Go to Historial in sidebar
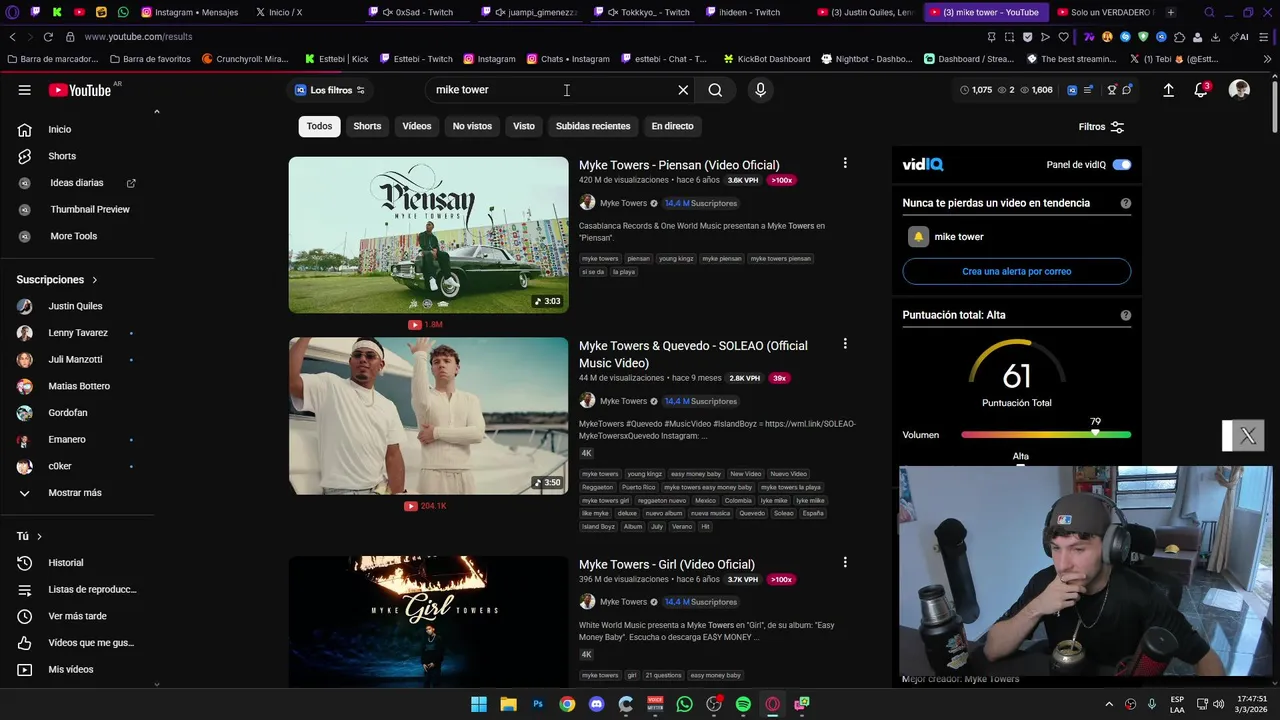The image size is (1280, 720). click(66, 563)
